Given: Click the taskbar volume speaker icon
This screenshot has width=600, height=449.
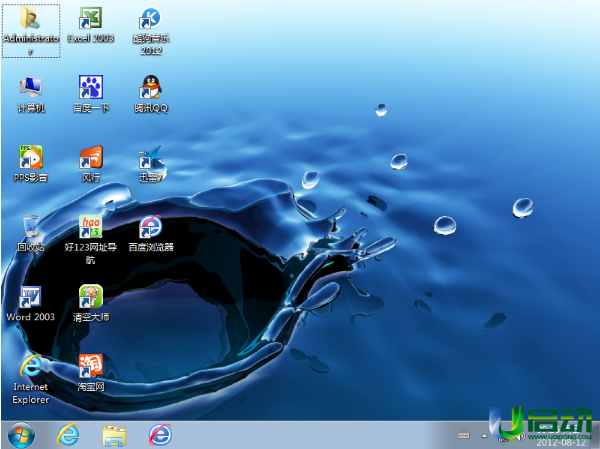Looking at the screenshot, I should pos(520,435).
